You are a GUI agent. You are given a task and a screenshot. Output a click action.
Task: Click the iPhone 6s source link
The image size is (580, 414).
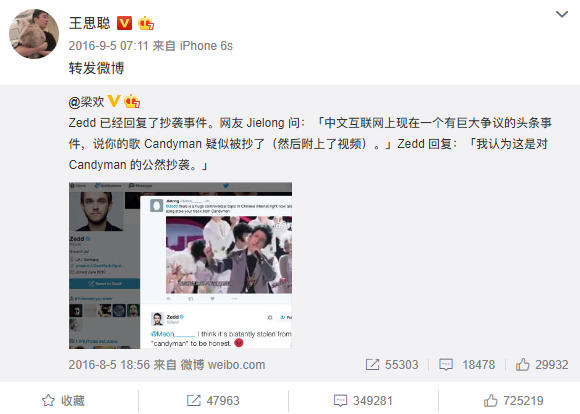pyautogui.click(x=206, y=46)
